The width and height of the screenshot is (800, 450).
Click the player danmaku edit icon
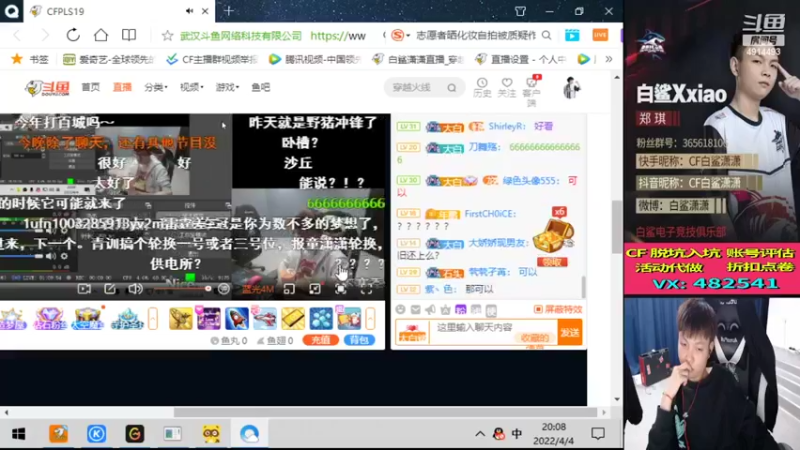point(110,289)
